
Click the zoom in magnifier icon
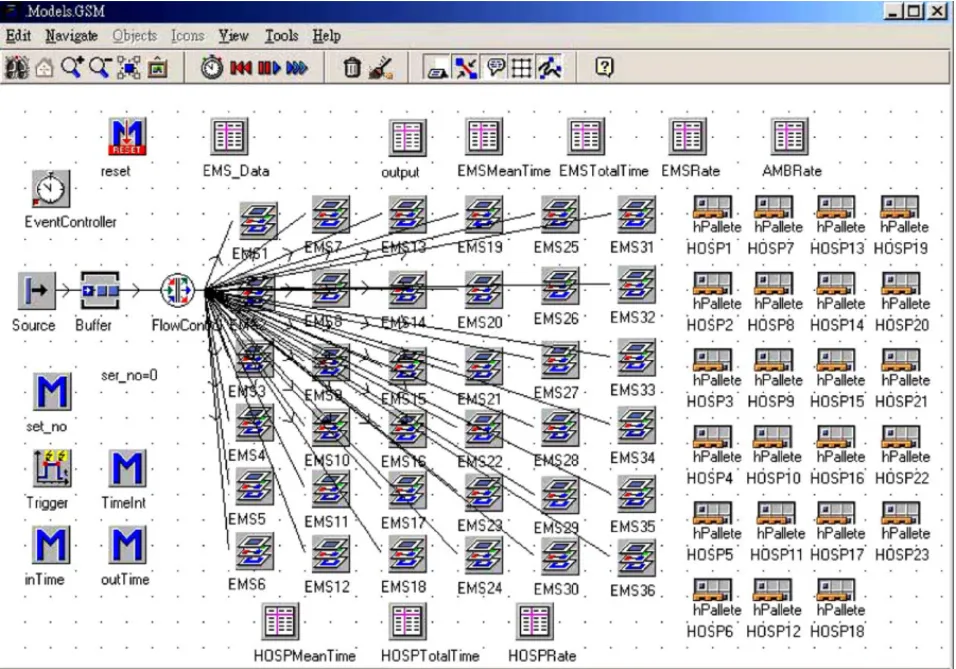72,67
